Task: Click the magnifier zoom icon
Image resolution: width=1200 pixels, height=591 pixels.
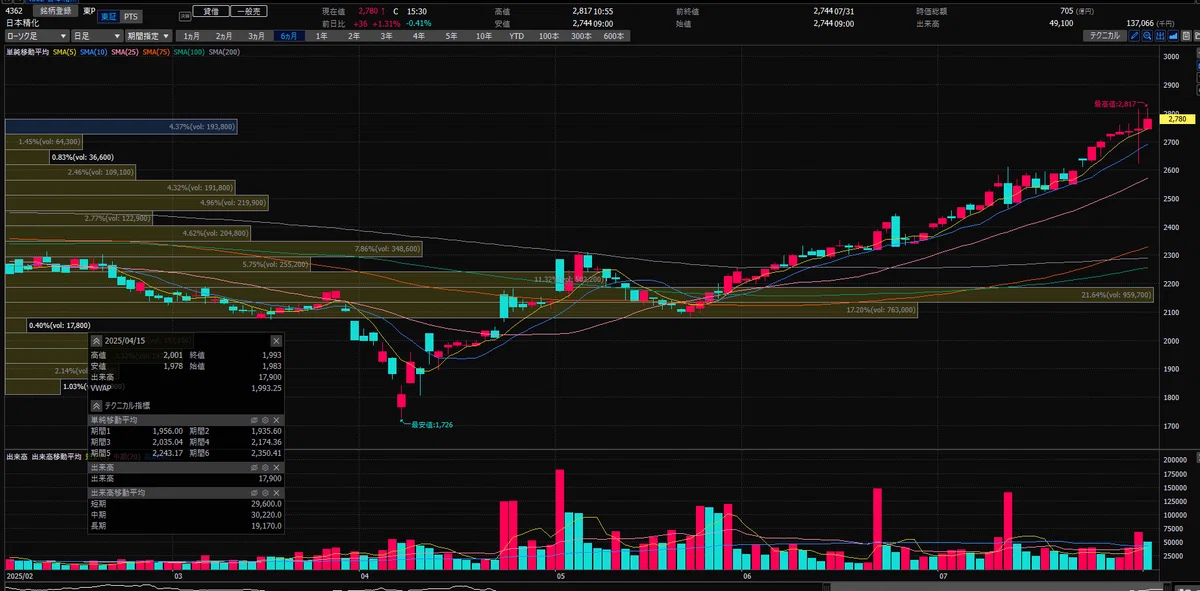Action: [1147, 35]
